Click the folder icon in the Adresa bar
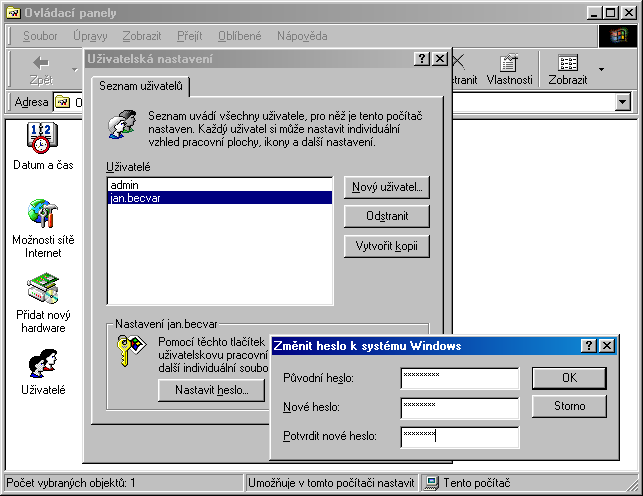The height and width of the screenshot is (496, 643). [x=62, y=102]
